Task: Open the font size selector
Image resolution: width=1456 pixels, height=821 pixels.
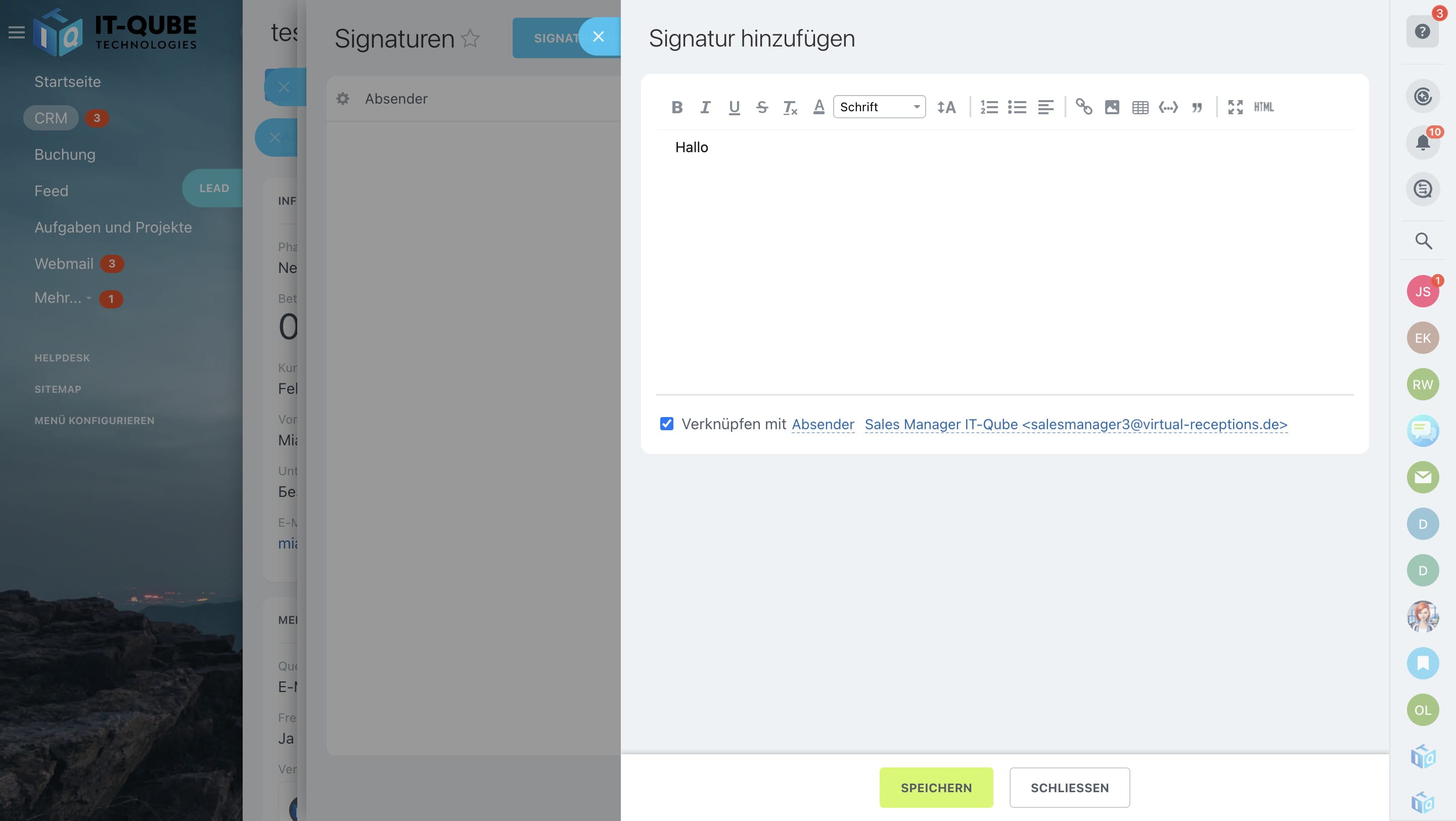Action: [946, 107]
